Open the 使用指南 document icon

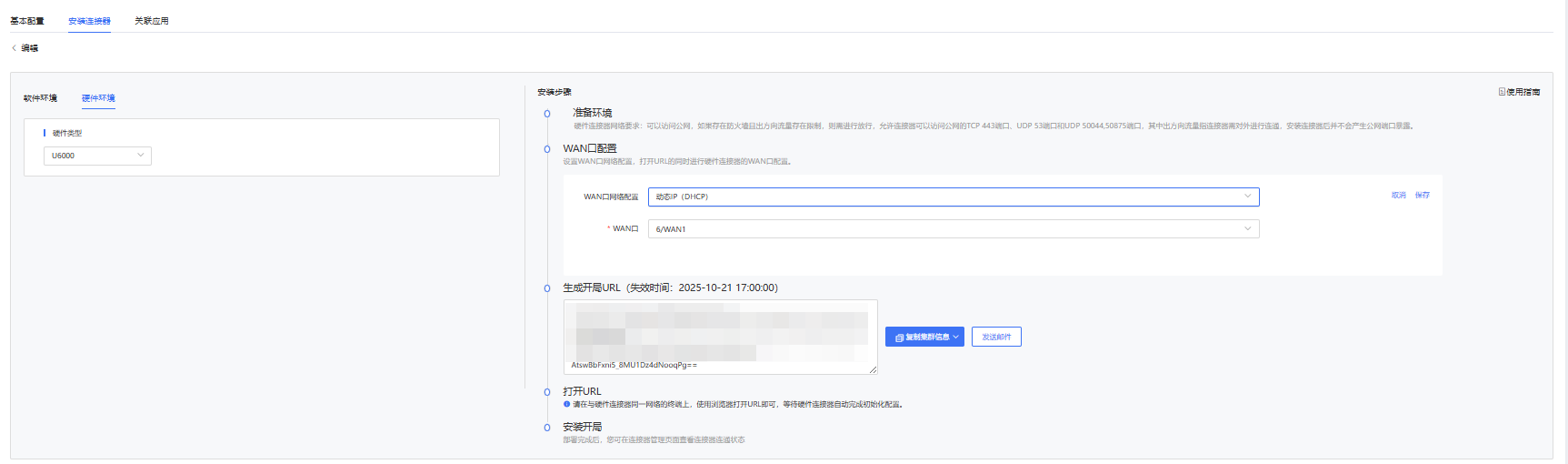pyautogui.click(x=1502, y=92)
